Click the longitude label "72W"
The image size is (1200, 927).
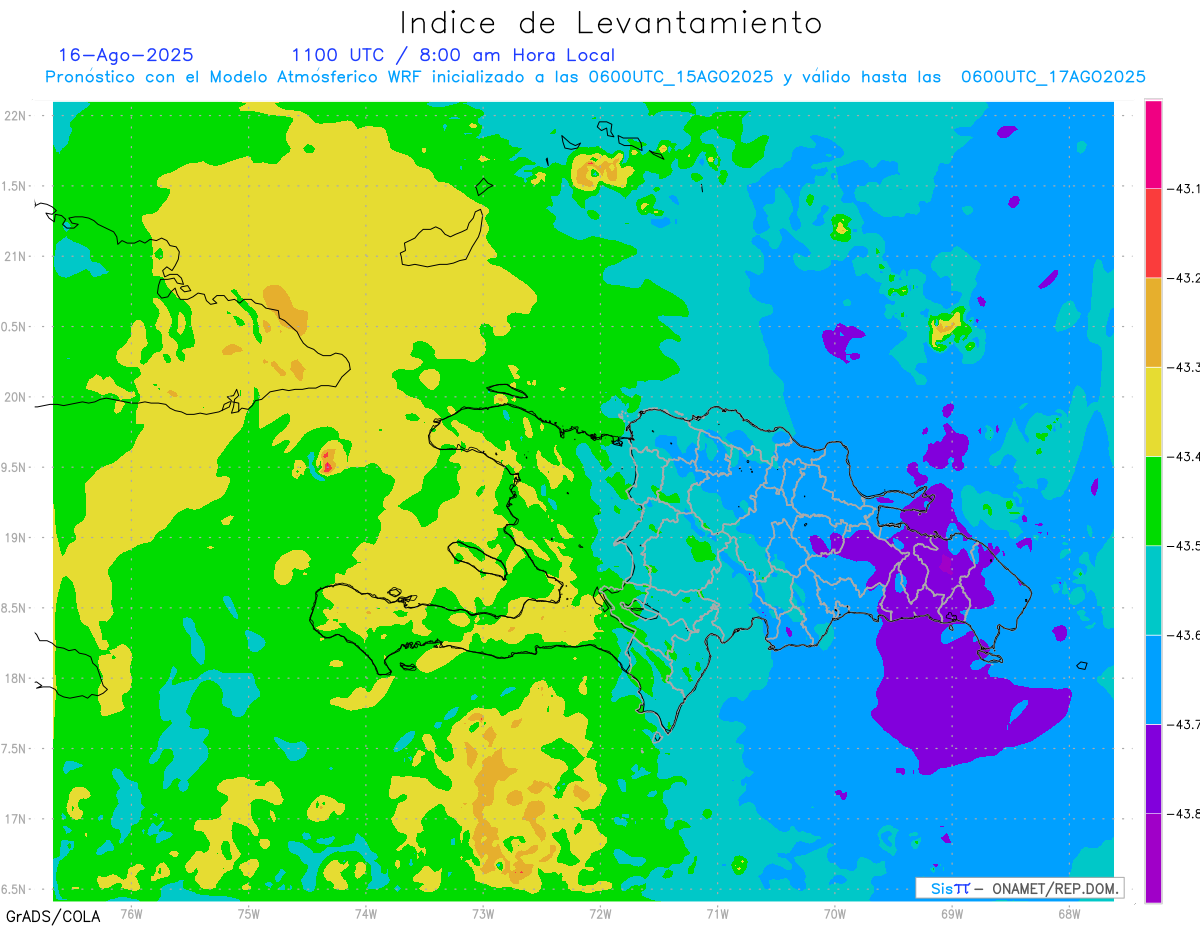tap(600, 913)
